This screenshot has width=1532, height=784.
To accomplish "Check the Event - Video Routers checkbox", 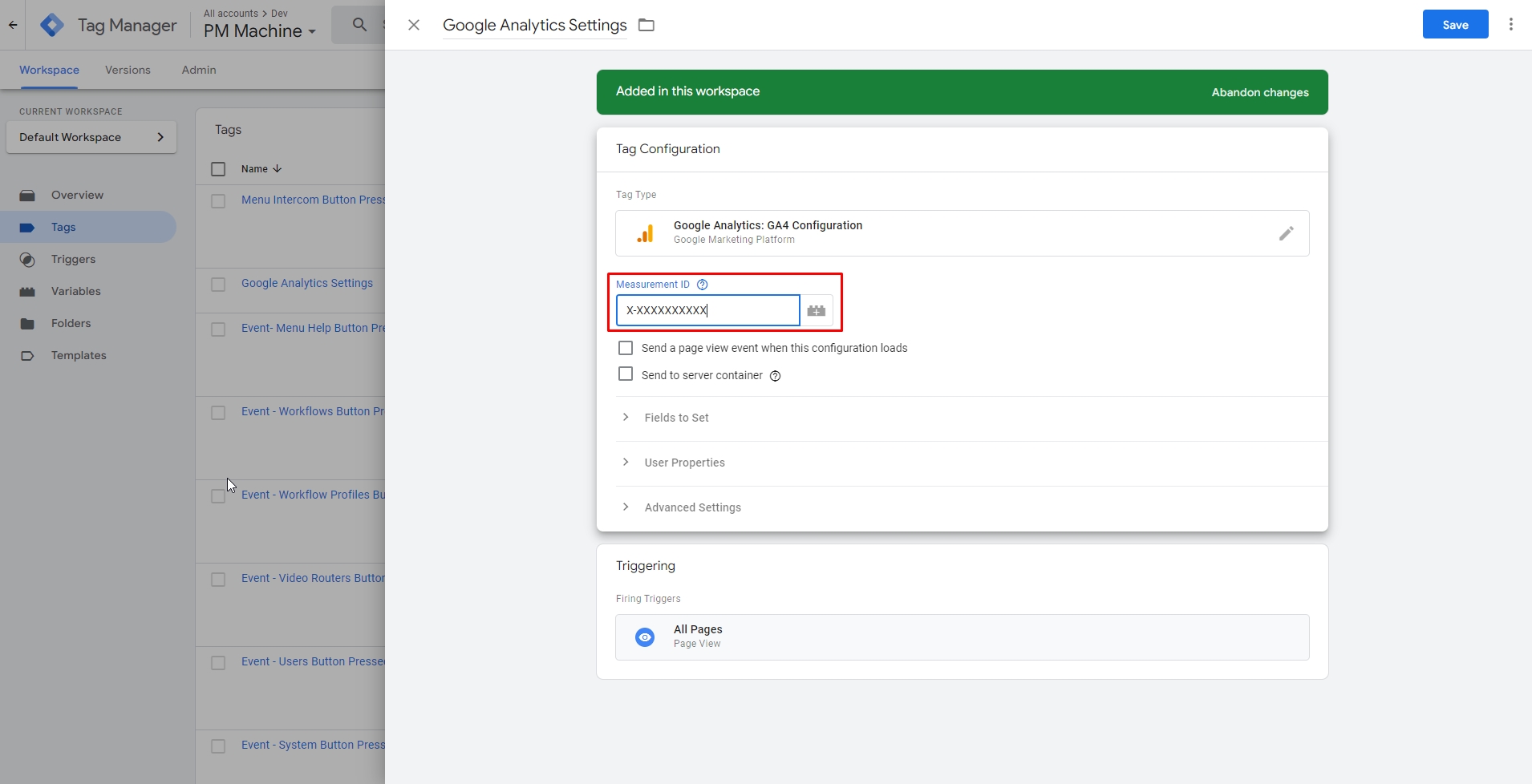I will 218,579.
